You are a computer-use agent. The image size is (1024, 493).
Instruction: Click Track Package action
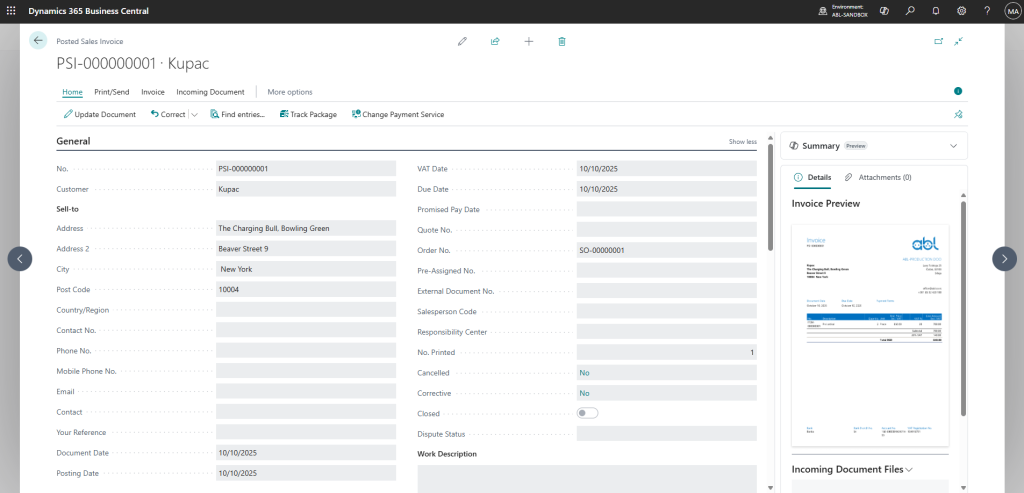pyautogui.click(x=308, y=114)
